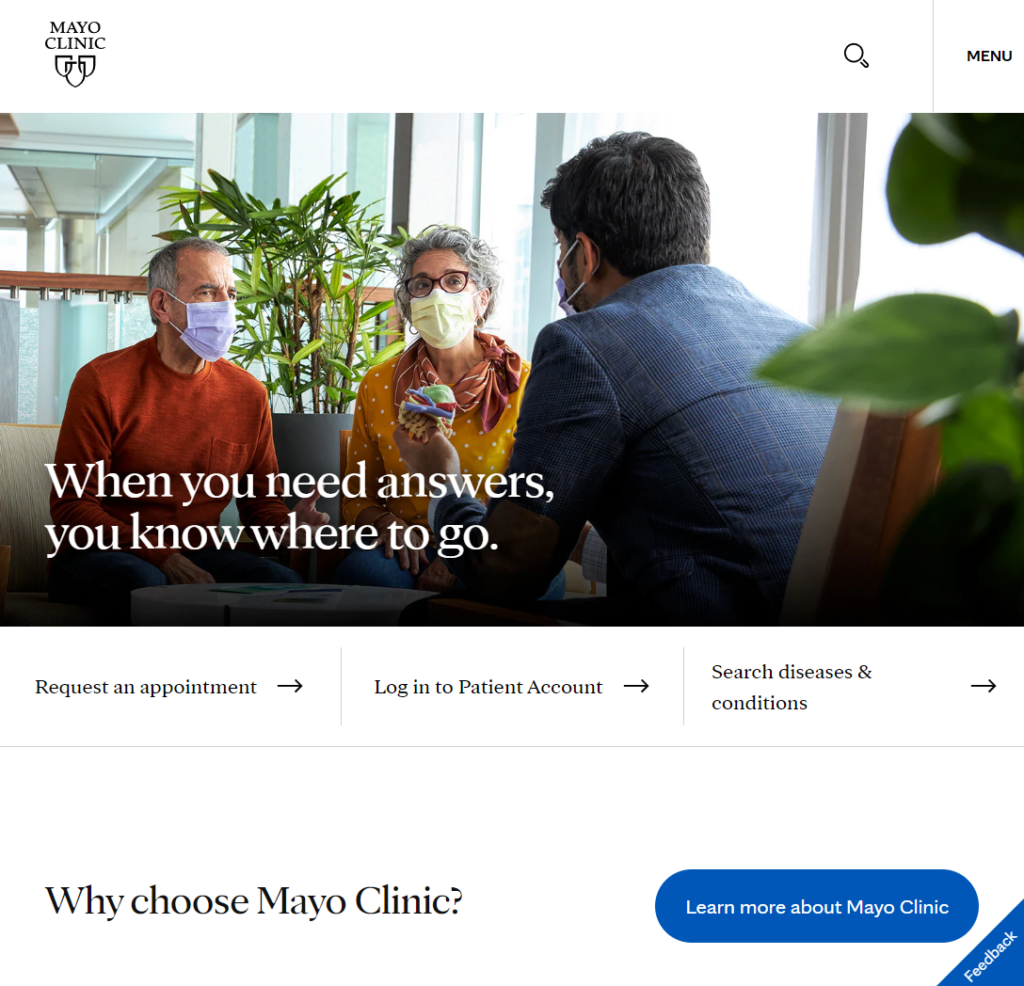Open the Request an appointment link
This screenshot has width=1024, height=986.
[x=146, y=687]
